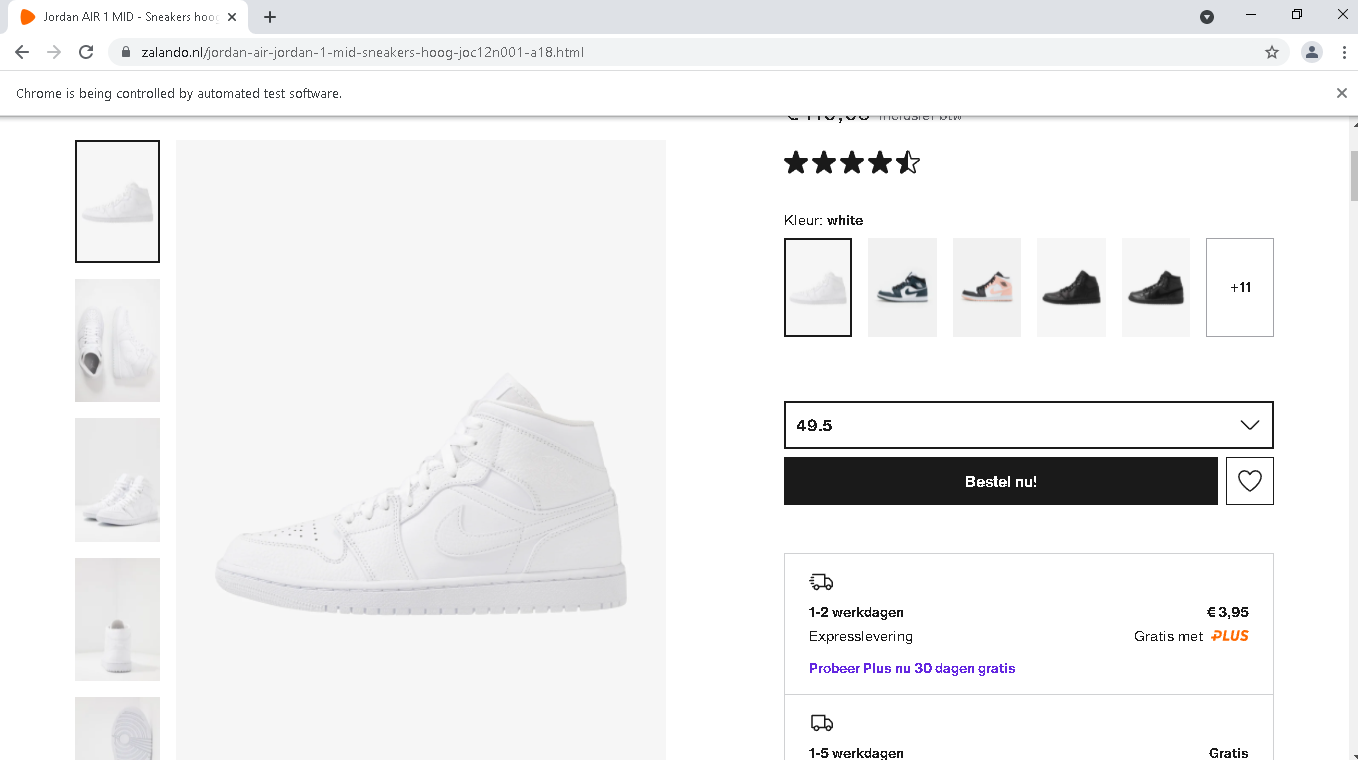1358x760 pixels.
Task: Open the size dropdown showing 49.5
Action: pyautogui.click(x=1028, y=425)
